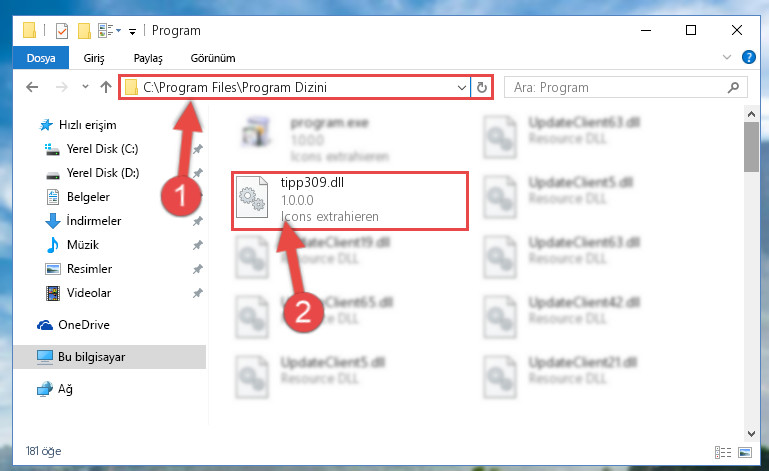Refresh the current folder view
Screen dimensions: 769x471
tap(482, 87)
